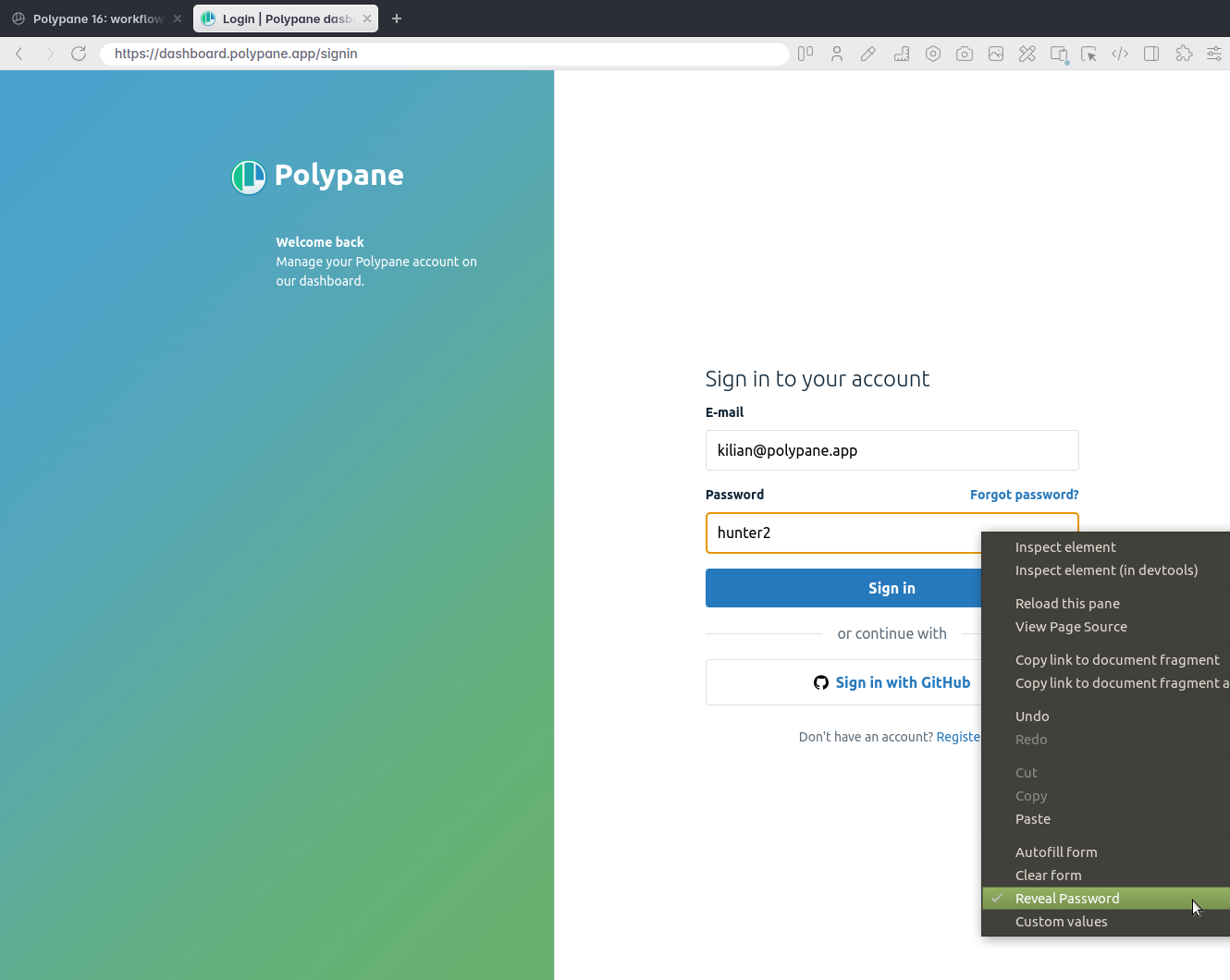Screen dimensions: 1230x980
Task: Select Redo in the context menu
Action: coord(1106,740)
